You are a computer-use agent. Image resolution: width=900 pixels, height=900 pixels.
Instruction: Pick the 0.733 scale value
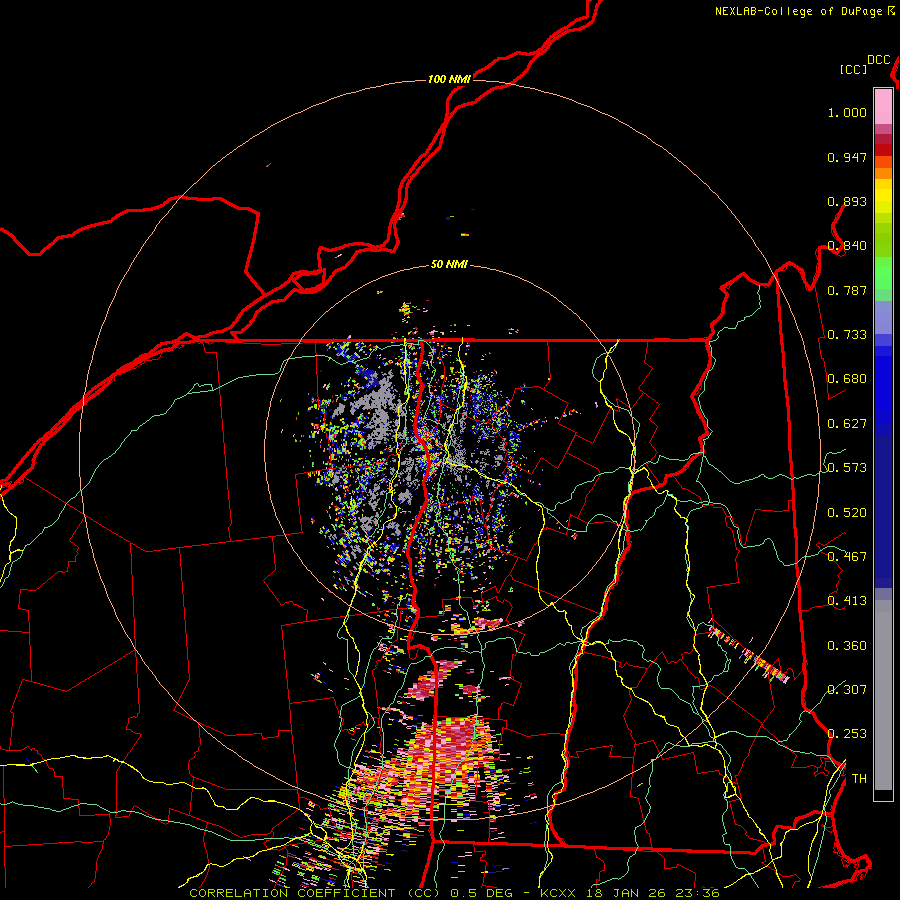pyautogui.click(x=847, y=335)
